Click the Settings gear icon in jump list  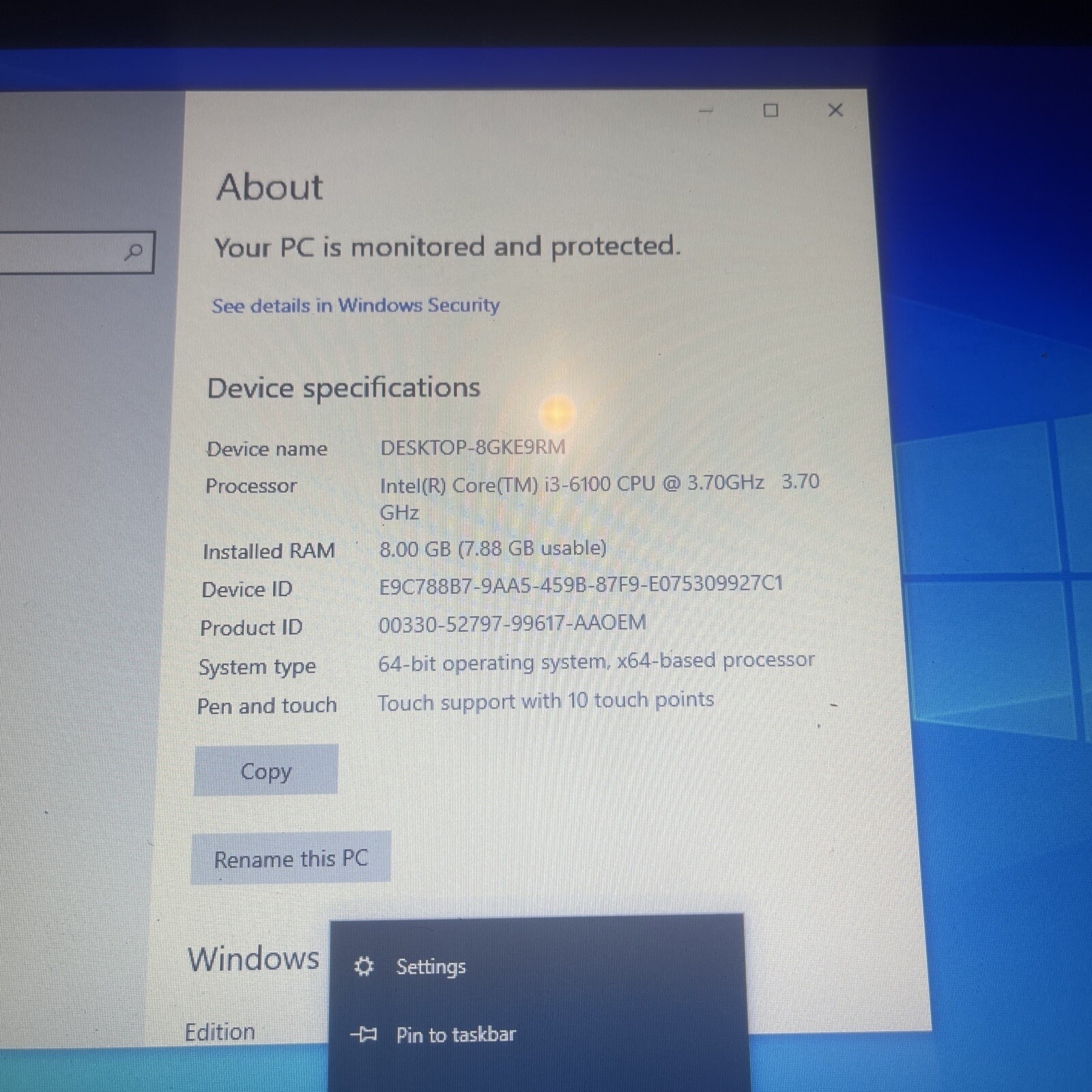(x=364, y=966)
